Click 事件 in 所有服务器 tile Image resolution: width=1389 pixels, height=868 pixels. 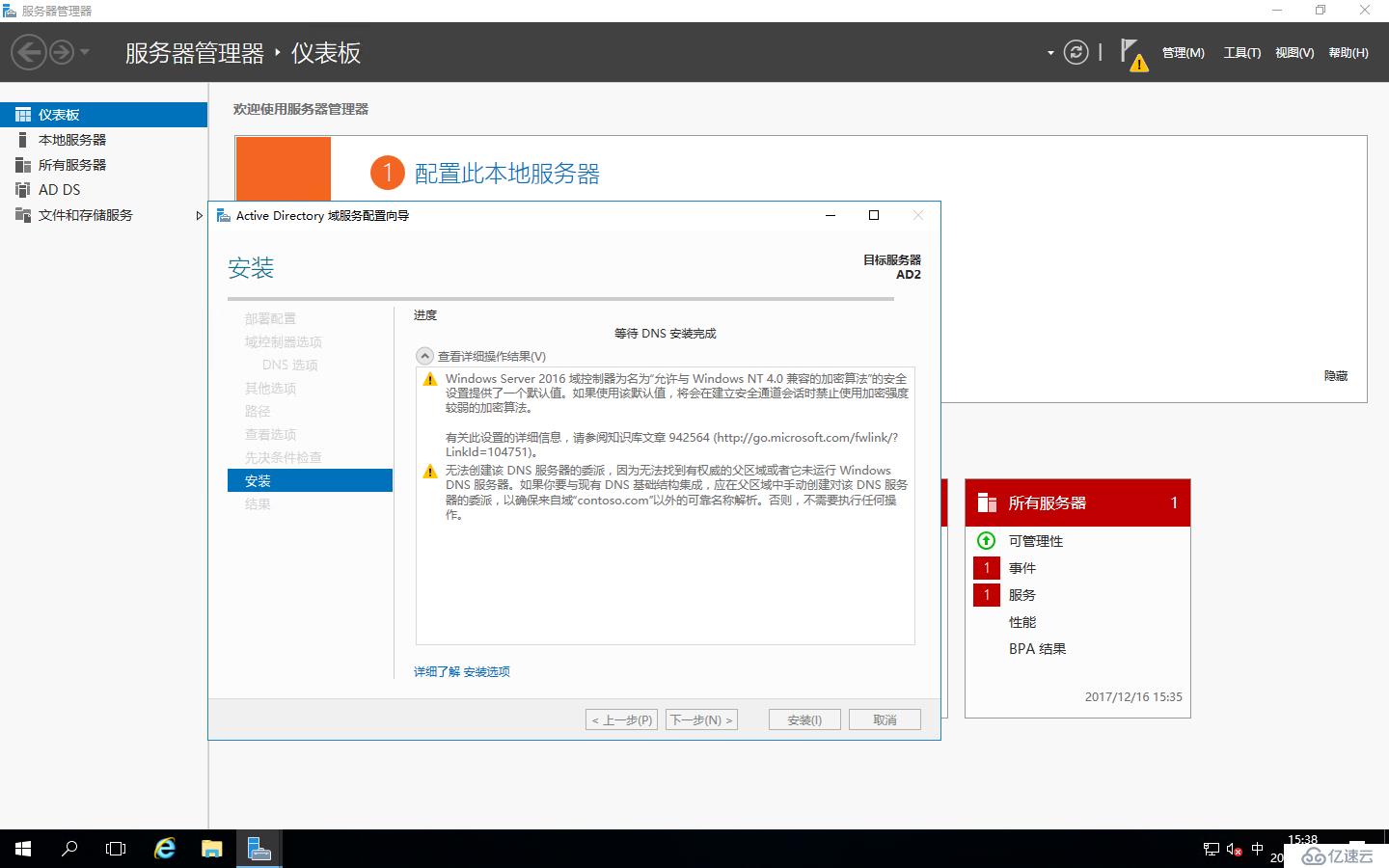pyautogui.click(x=1022, y=568)
